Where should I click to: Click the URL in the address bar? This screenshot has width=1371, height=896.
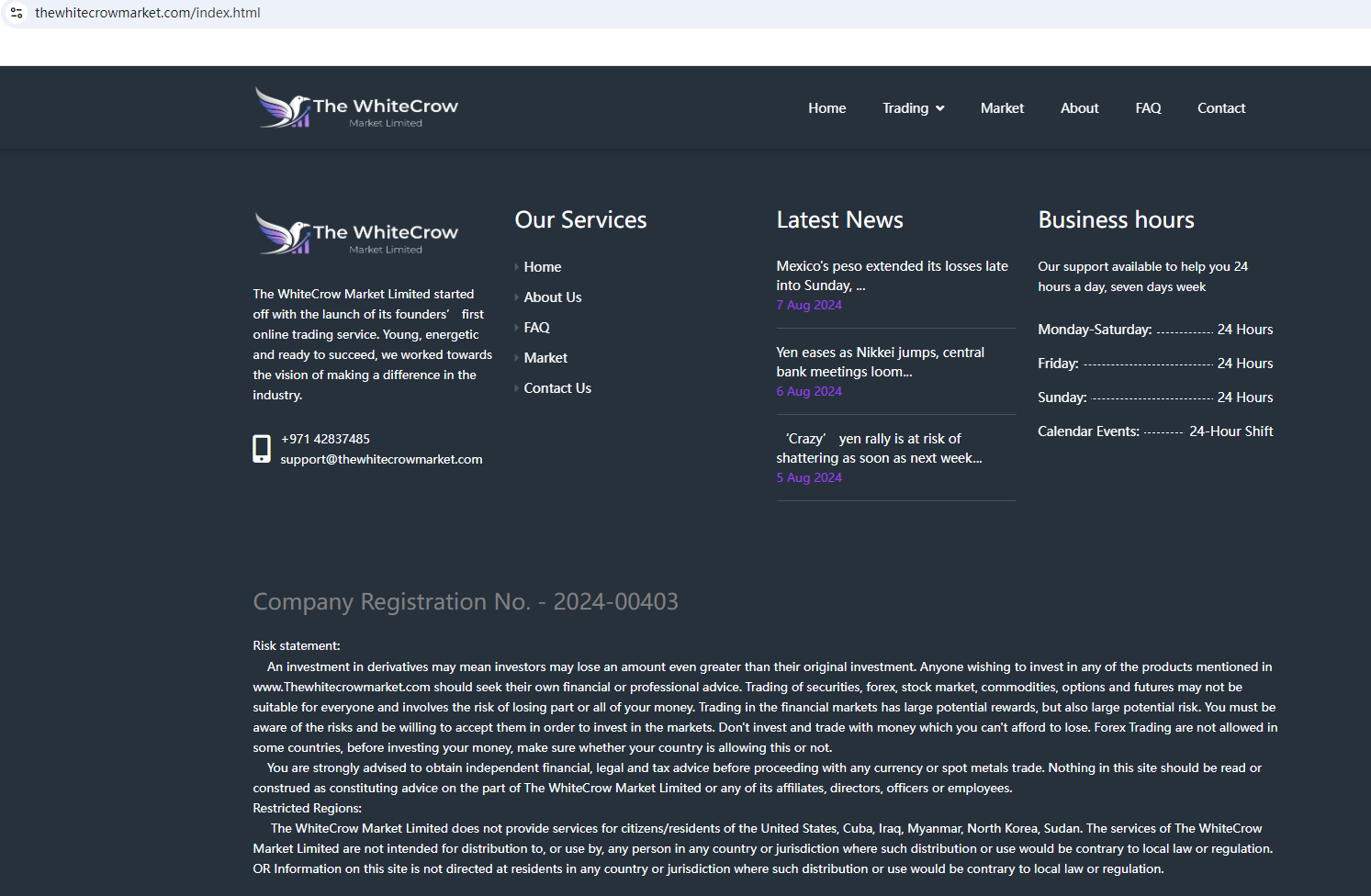click(x=148, y=13)
